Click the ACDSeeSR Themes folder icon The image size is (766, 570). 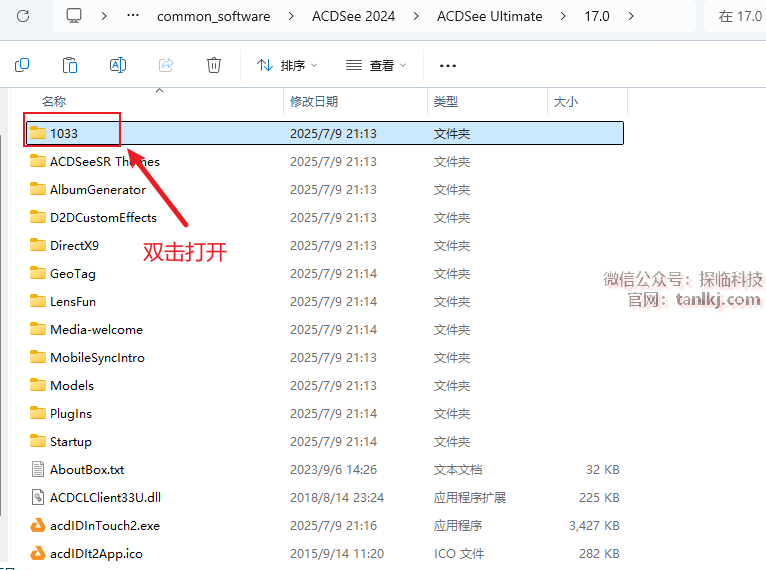[38, 161]
